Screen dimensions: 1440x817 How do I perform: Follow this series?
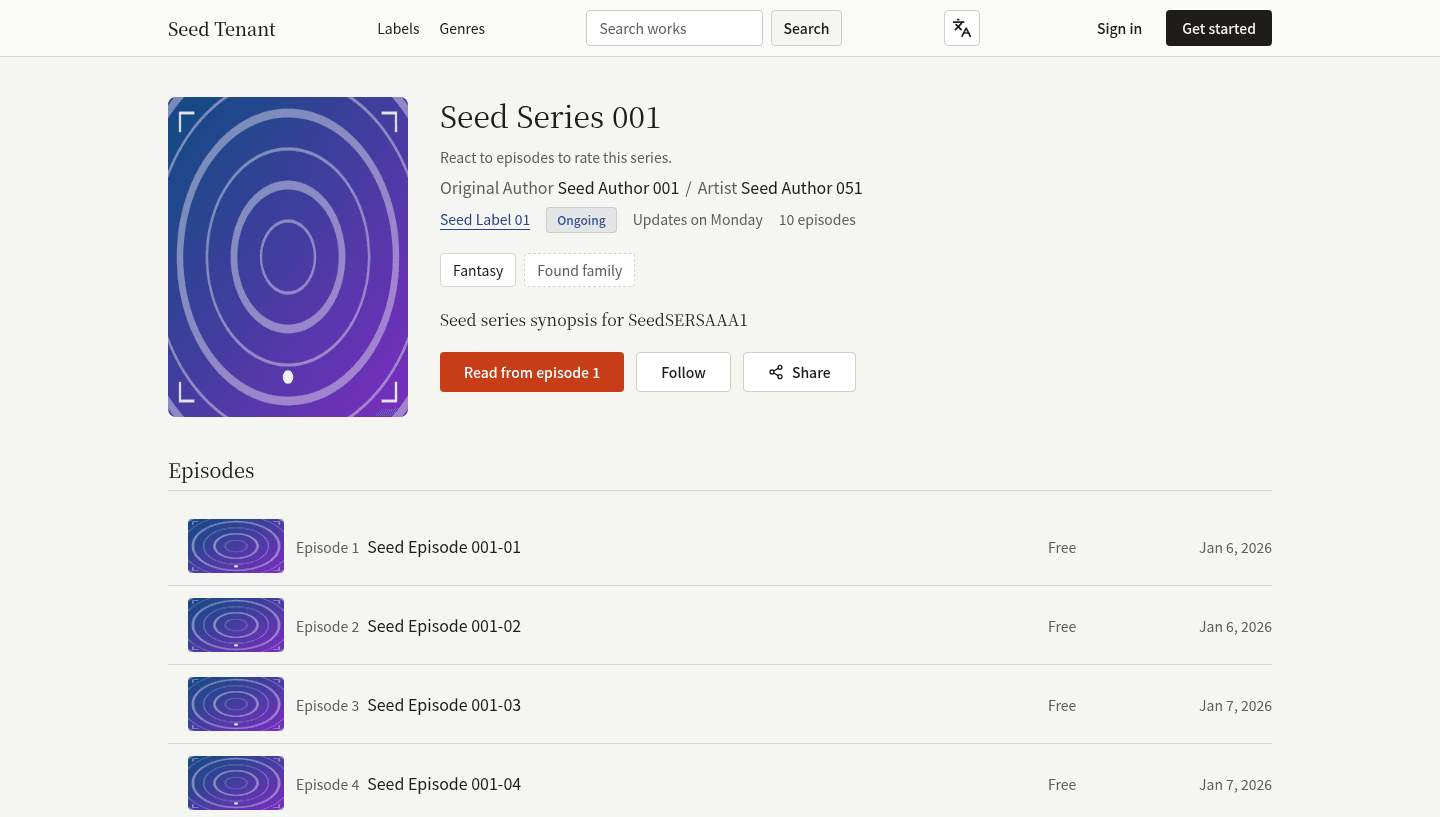coord(683,372)
